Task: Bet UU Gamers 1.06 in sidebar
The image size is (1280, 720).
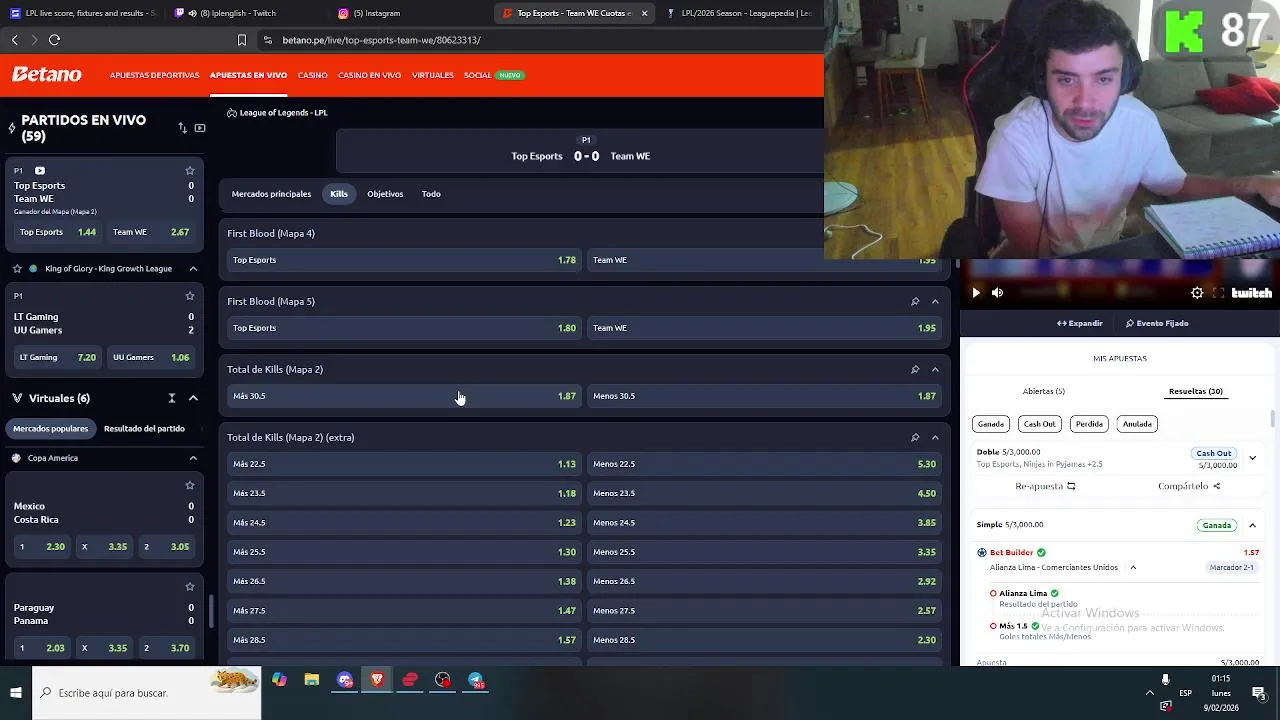Action: click(151, 357)
